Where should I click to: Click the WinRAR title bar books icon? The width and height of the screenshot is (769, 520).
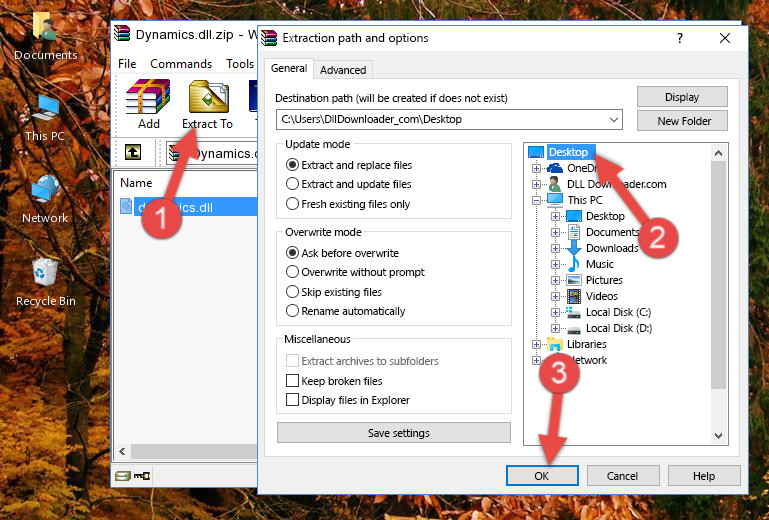point(122,34)
